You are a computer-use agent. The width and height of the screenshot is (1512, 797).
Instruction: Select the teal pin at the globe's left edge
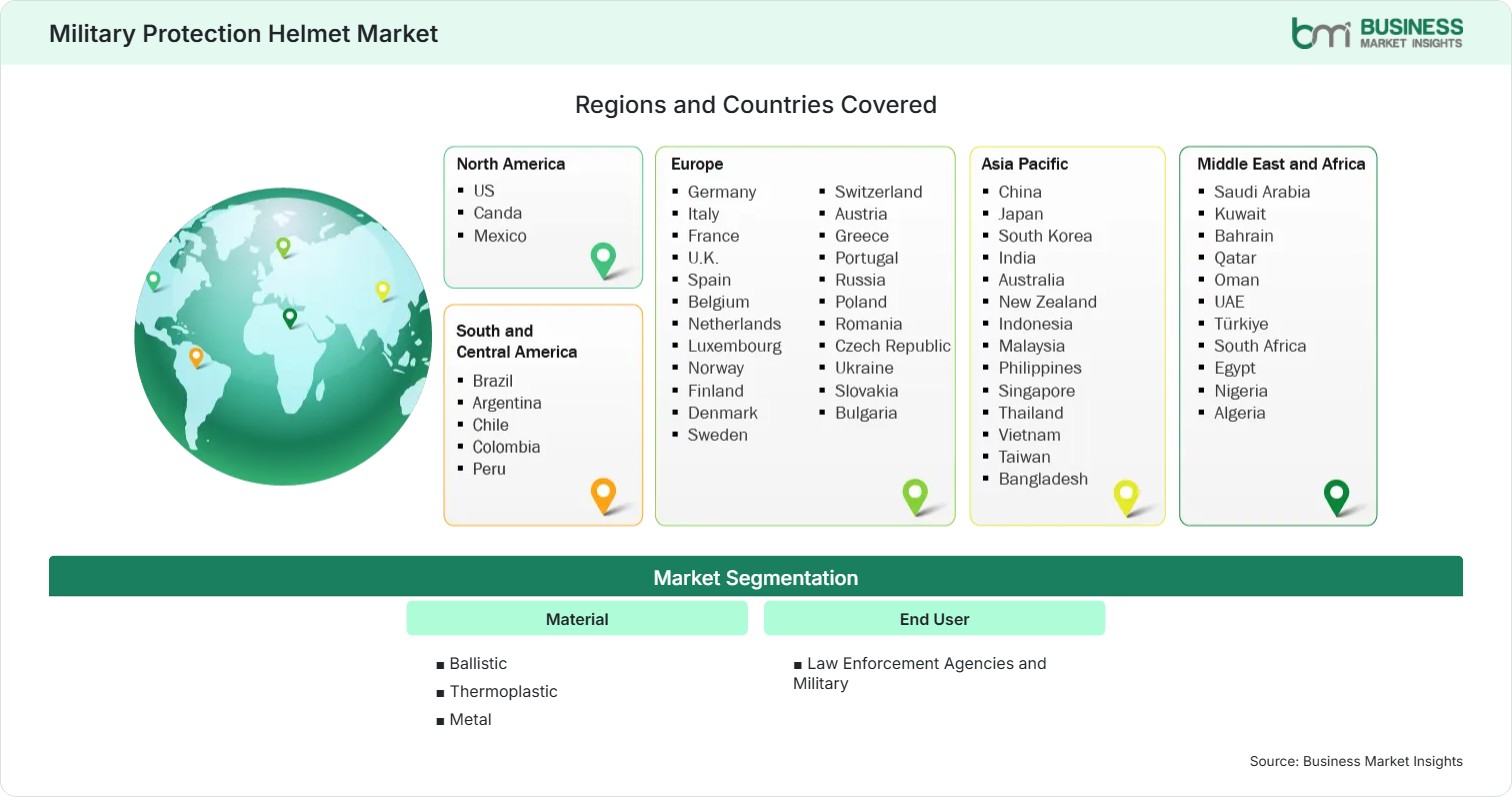[x=153, y=281]
